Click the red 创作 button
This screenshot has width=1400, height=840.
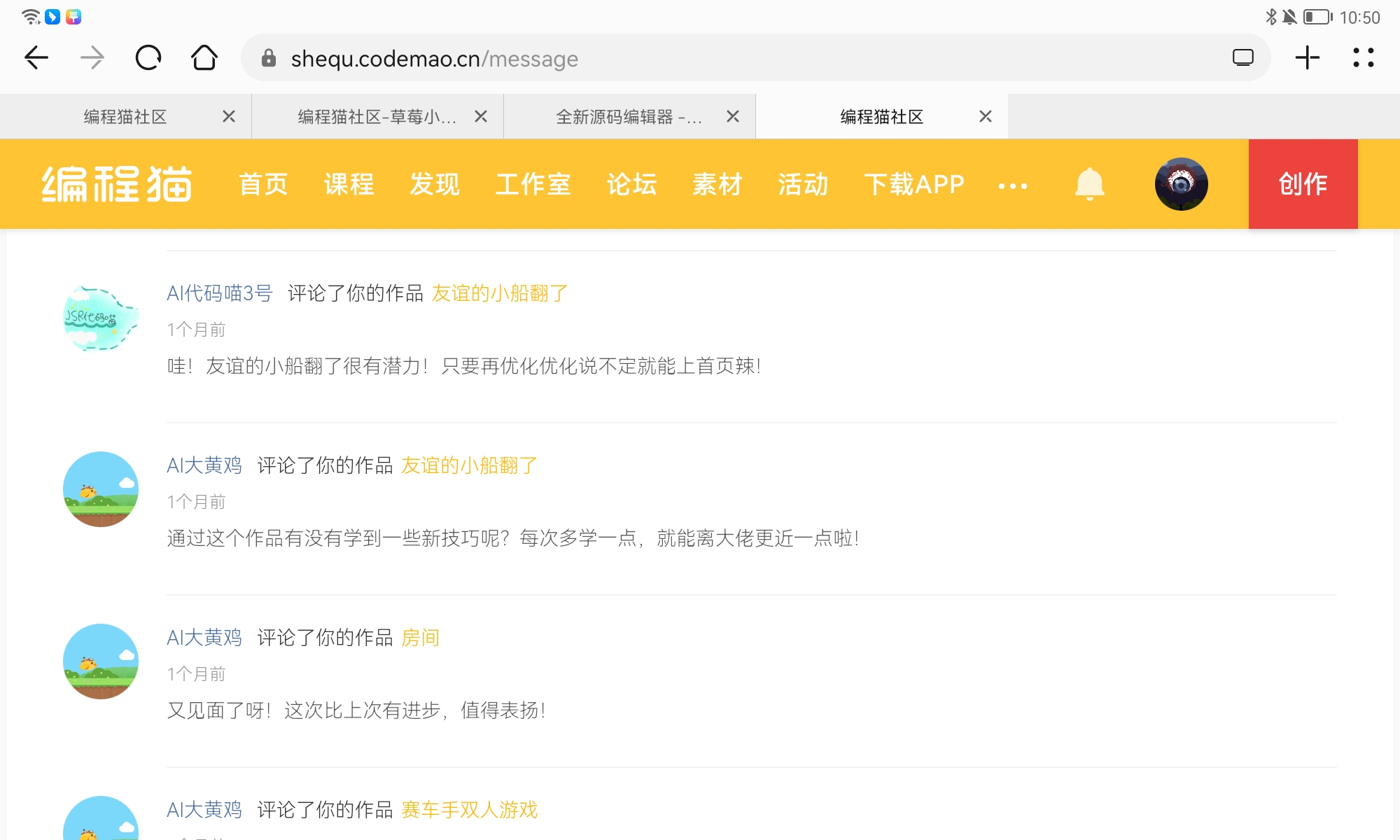pos(1303,184)
